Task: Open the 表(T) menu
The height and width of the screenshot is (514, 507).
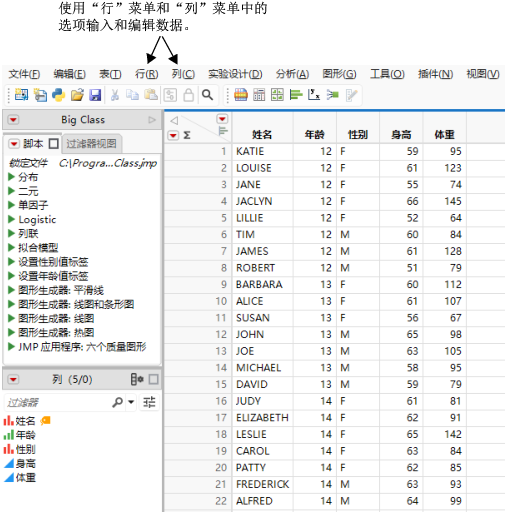Action: pos(110,74)
